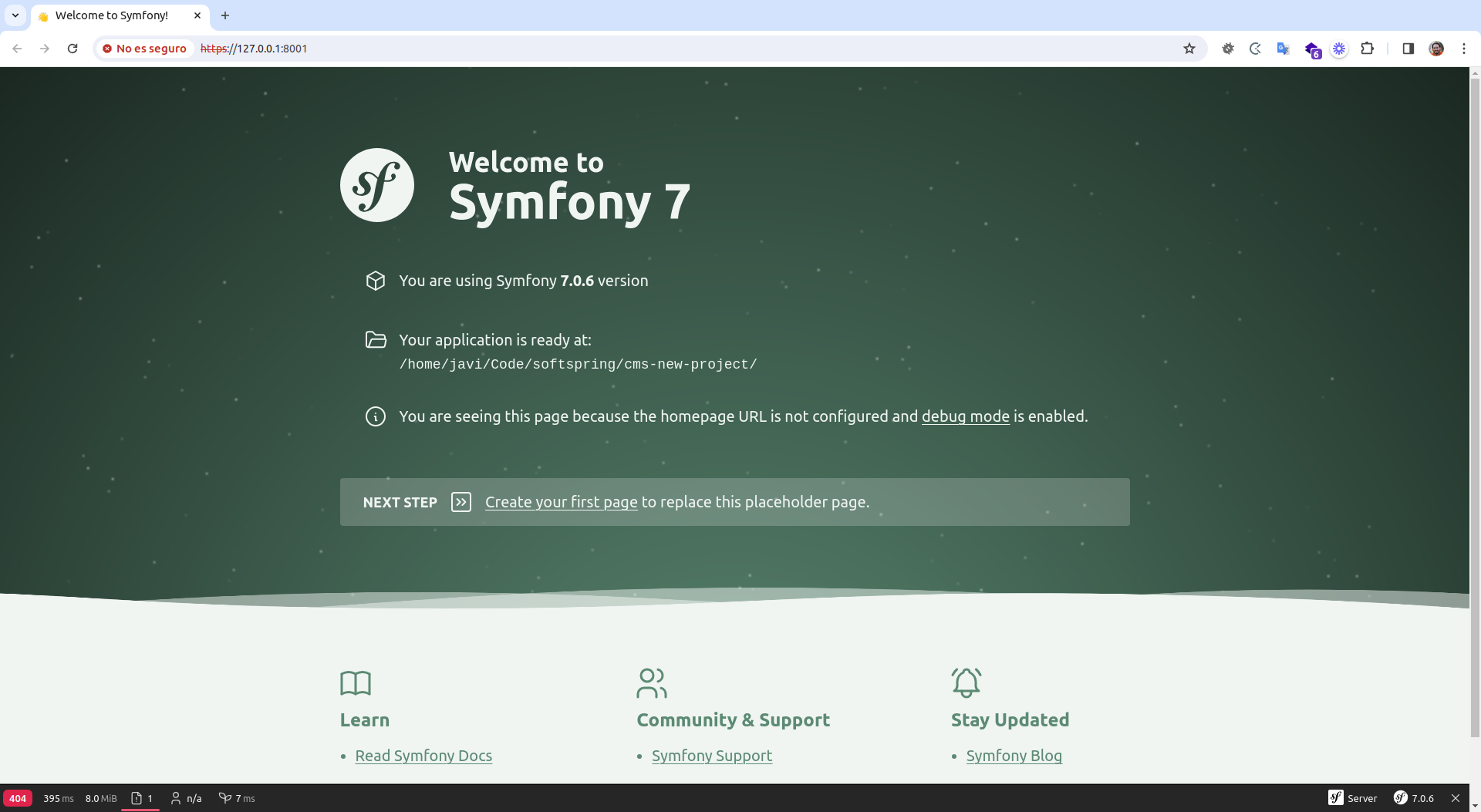
Task: Open the Chrome profile avatar
Action: pyautogui.click(x=1436, y=49)
